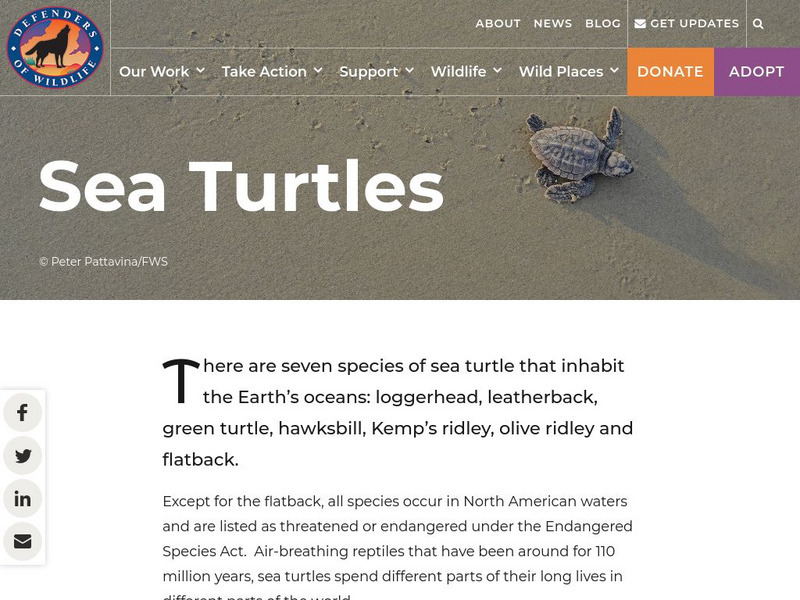
Task: Click the Sea Turtles page heading
Action: coord(241,186)
